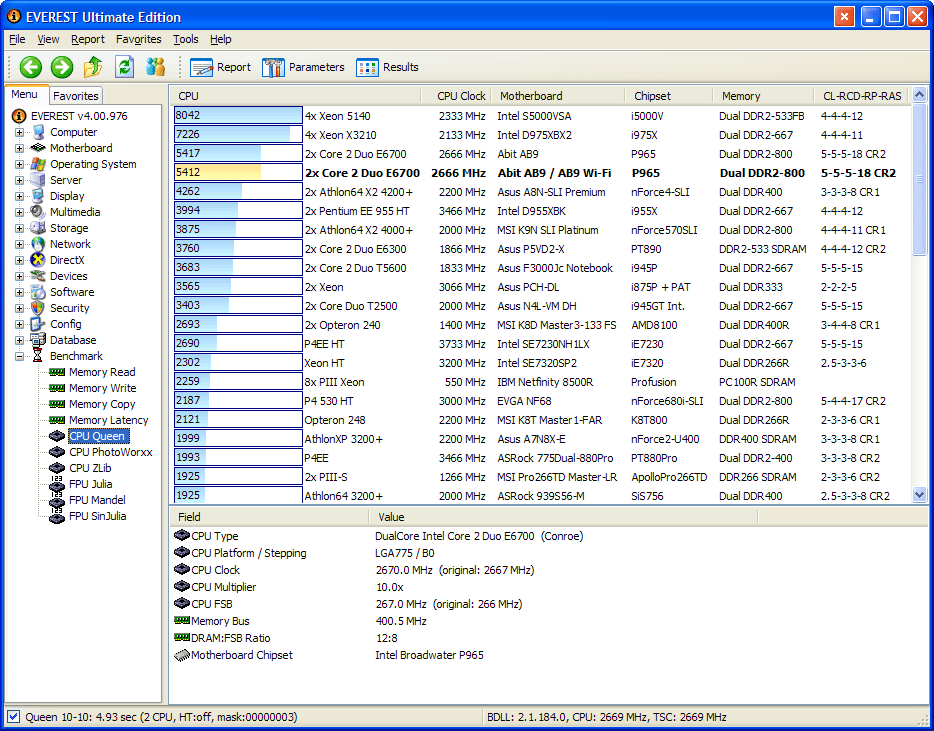Click the Results toolbar button
The height and width of the screenshot is (731, 934).
click(x=387, y=67)
